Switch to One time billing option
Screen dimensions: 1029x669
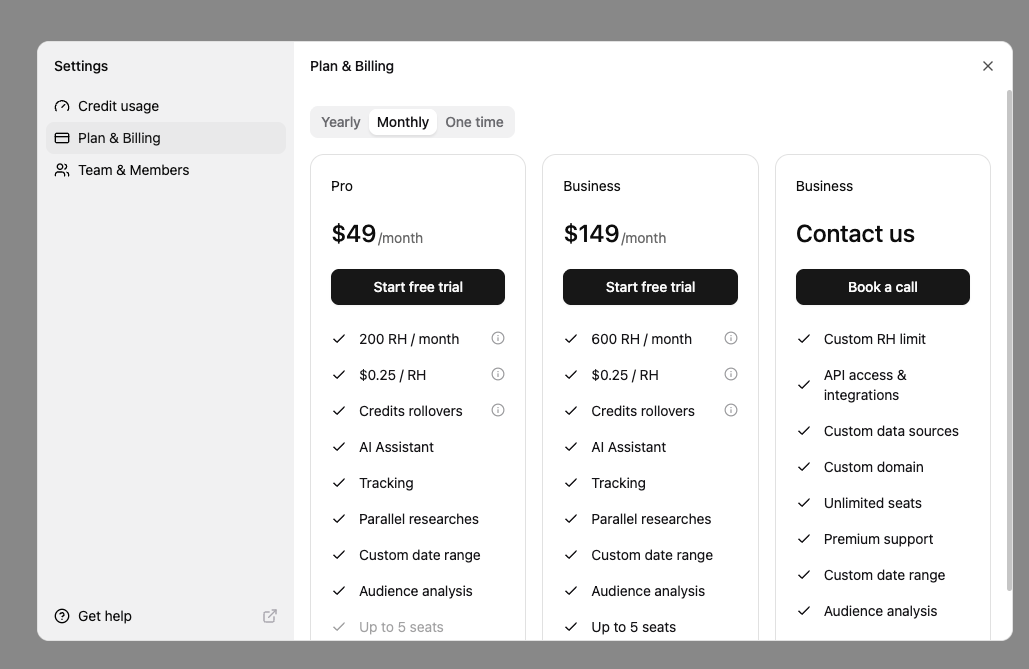[x=474, y=122]
